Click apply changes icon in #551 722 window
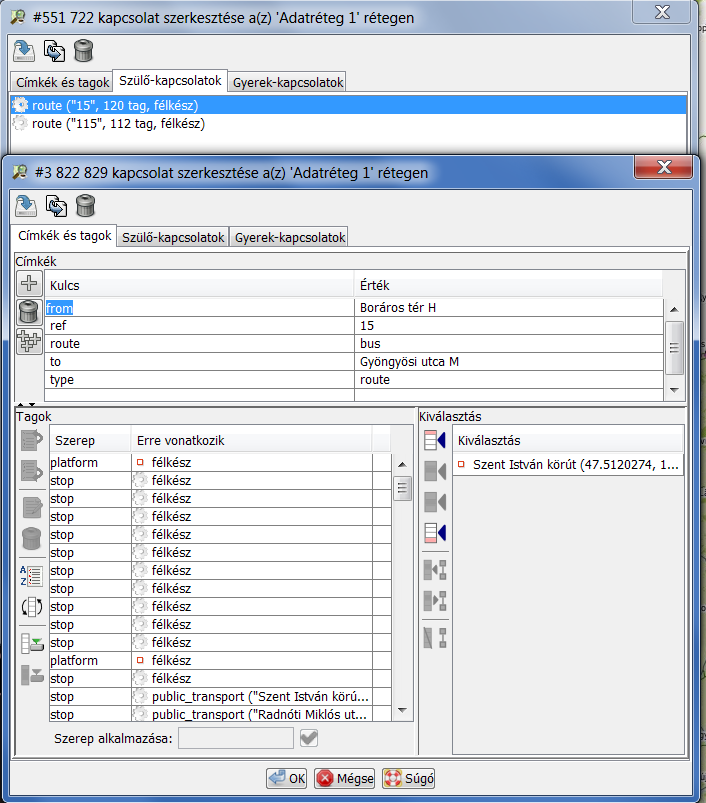Viewport: 706px width, 803px height. click(24, 51)
